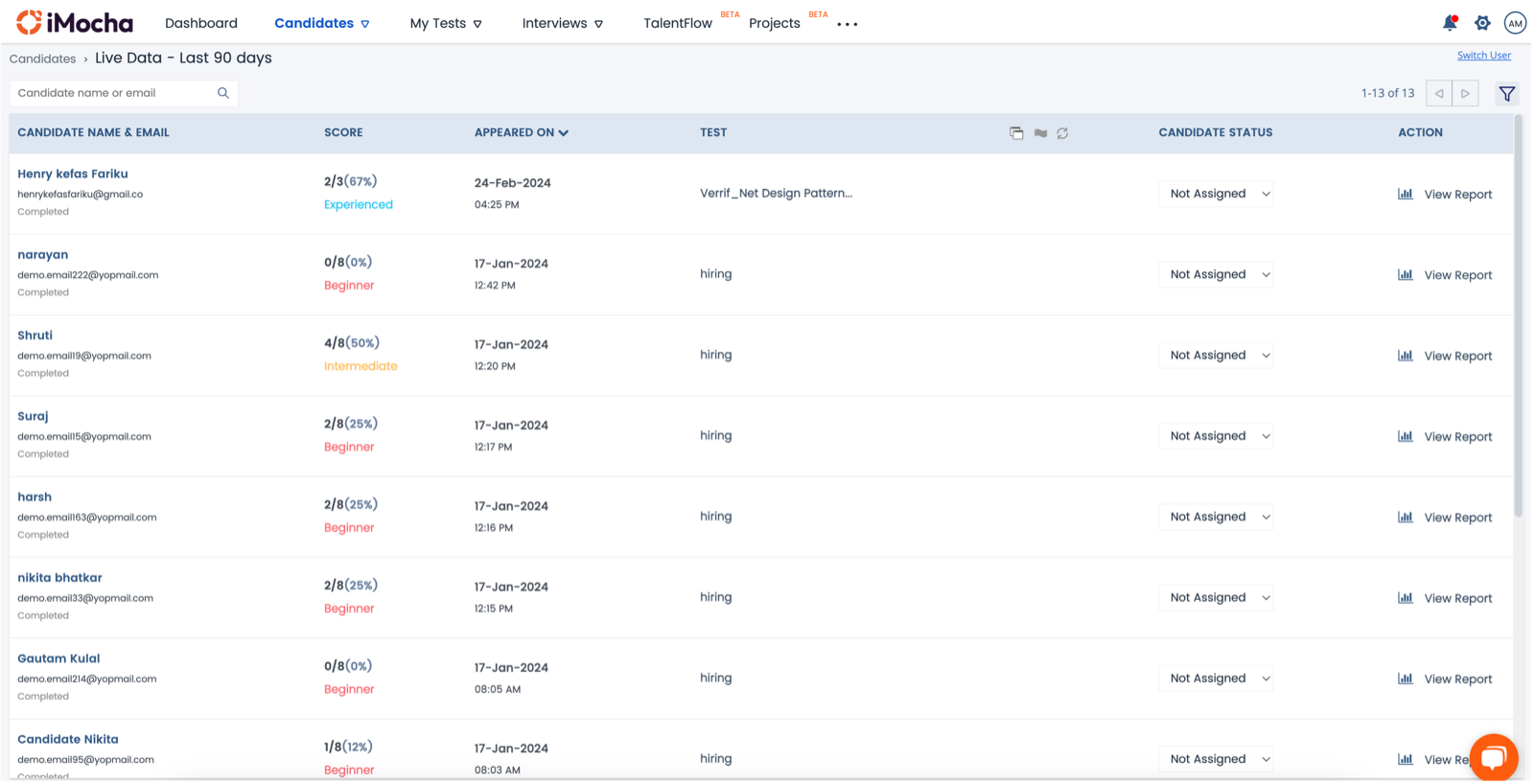Click the AM user avatar
Screen dimensions: 1535x784
1515,23
